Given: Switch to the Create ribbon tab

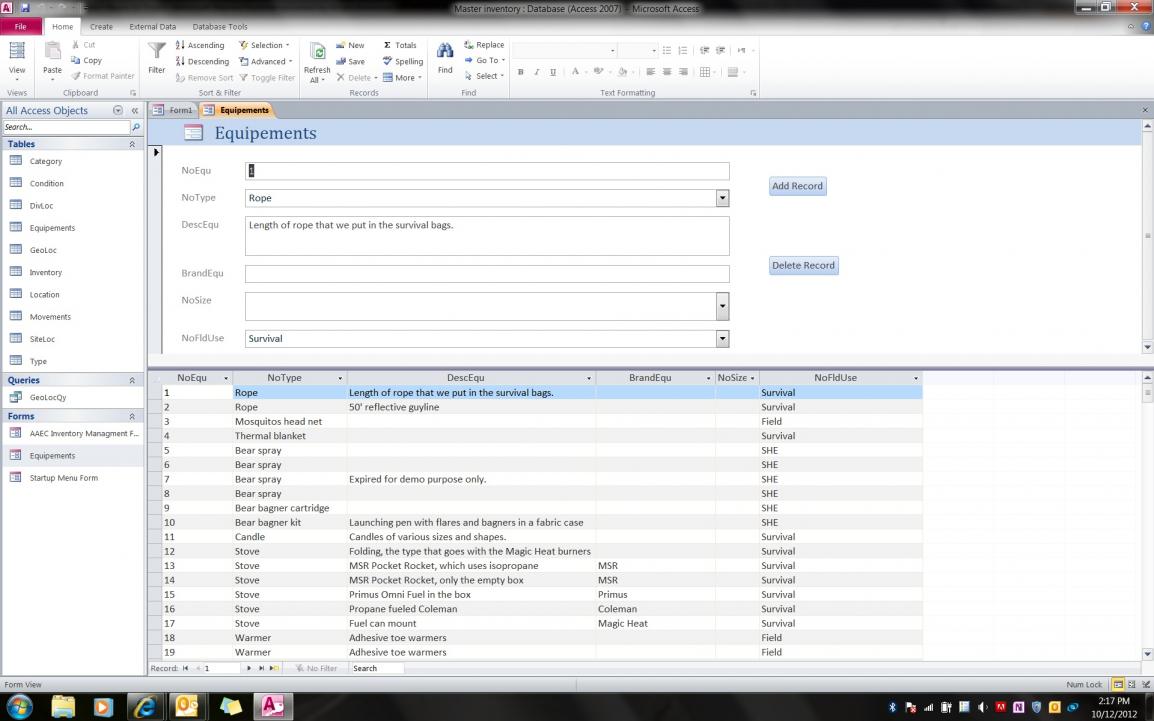Looking at the screenshot, I should (101, 27).
